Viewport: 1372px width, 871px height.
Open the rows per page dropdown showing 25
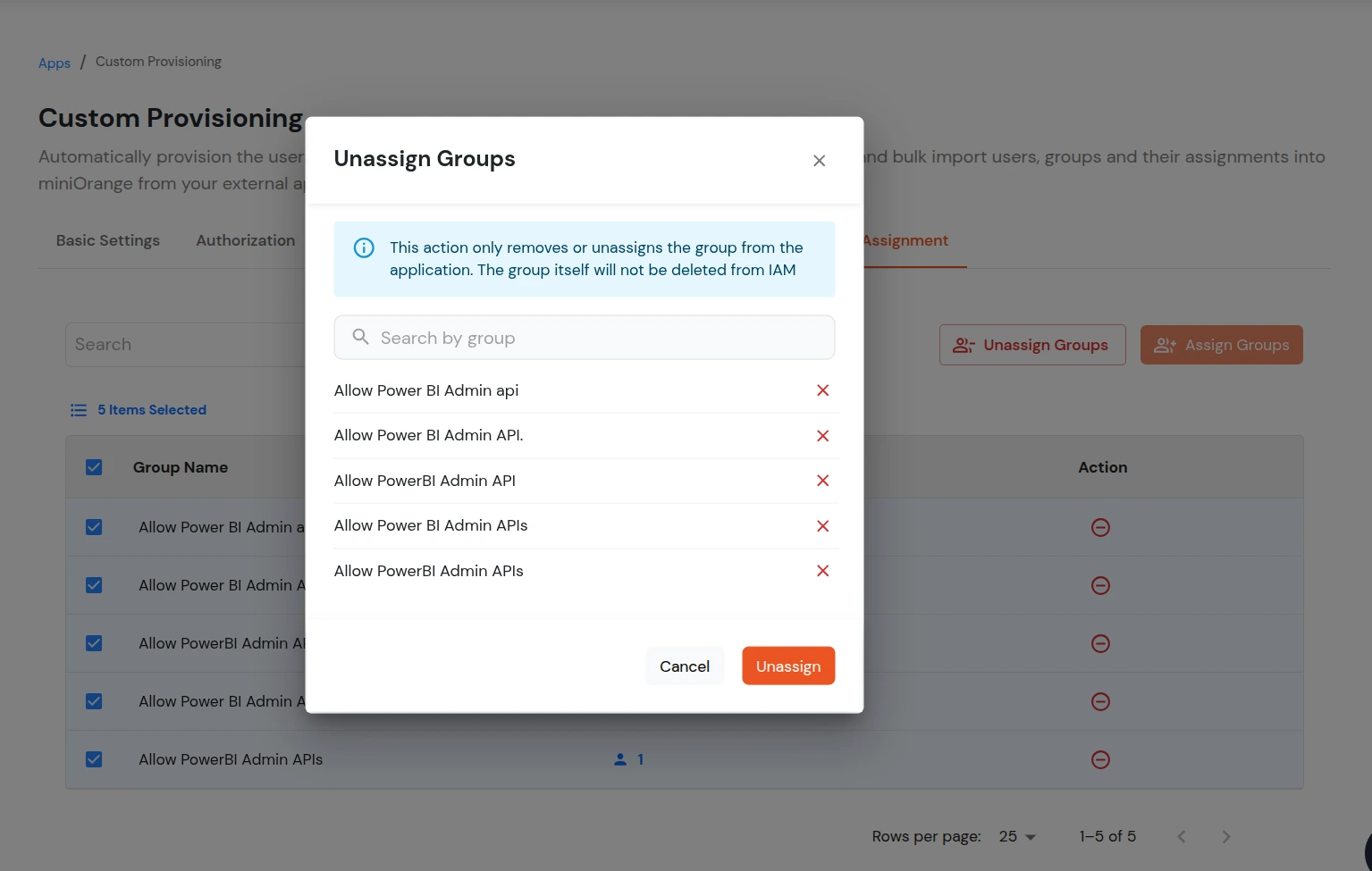pyautogui.click(x=1016, y=836)
